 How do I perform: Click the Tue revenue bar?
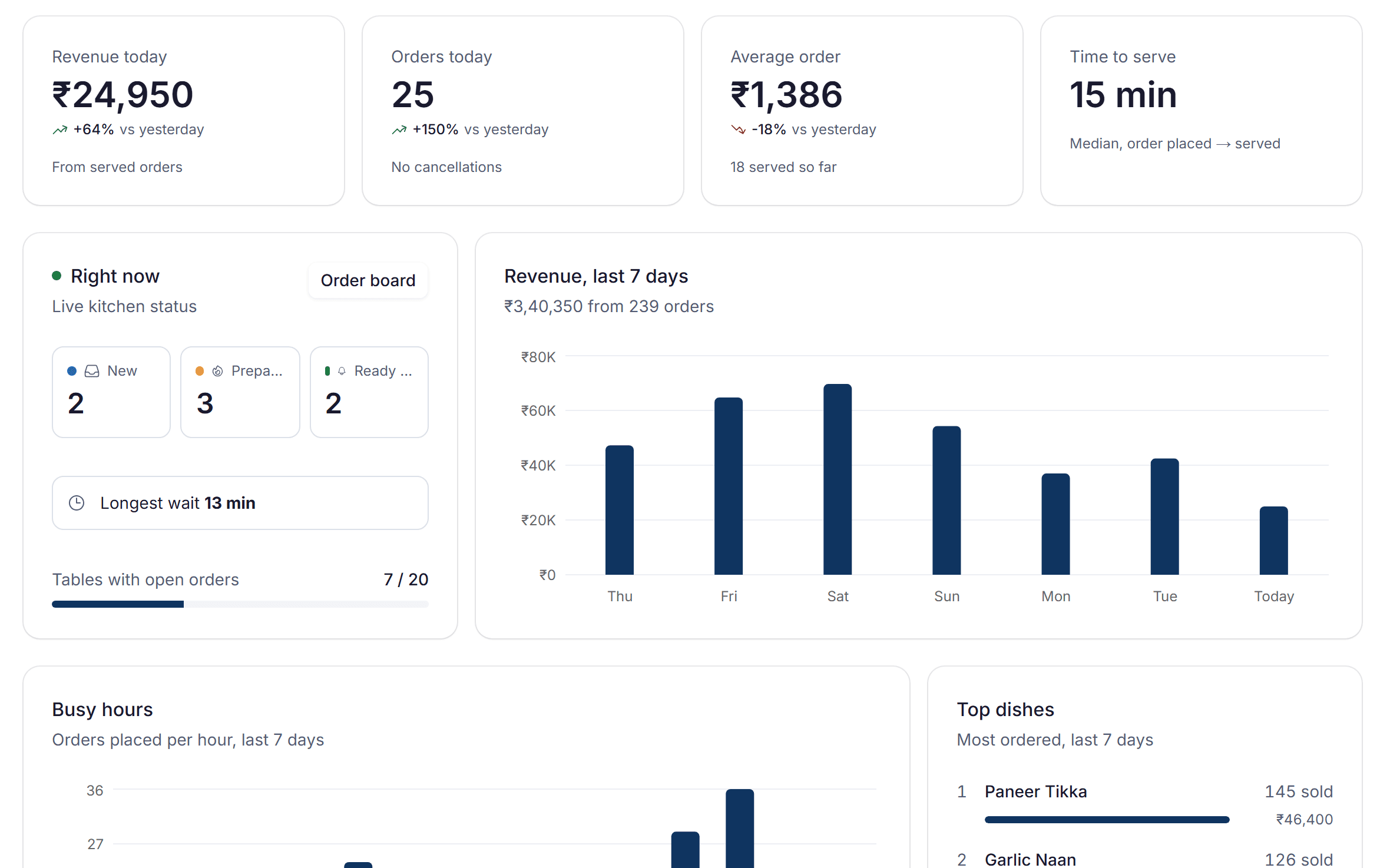click(x=1165, y=516)
